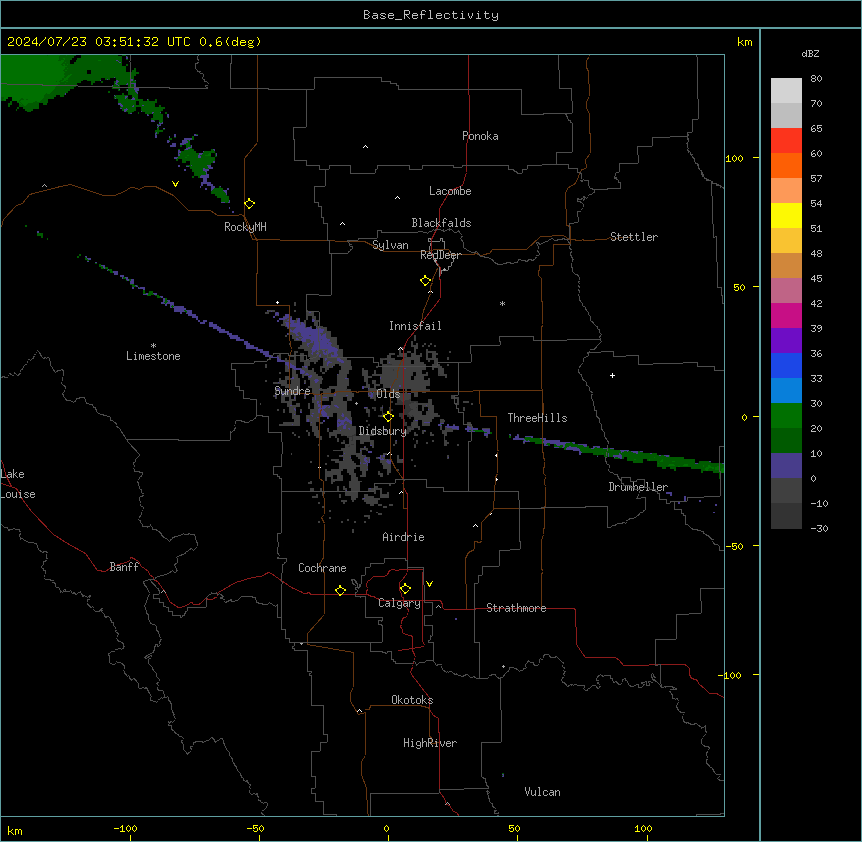The height and width of the screenshot is (842, 862).
Task: Click the RedDeer city label
Action: 441,255
